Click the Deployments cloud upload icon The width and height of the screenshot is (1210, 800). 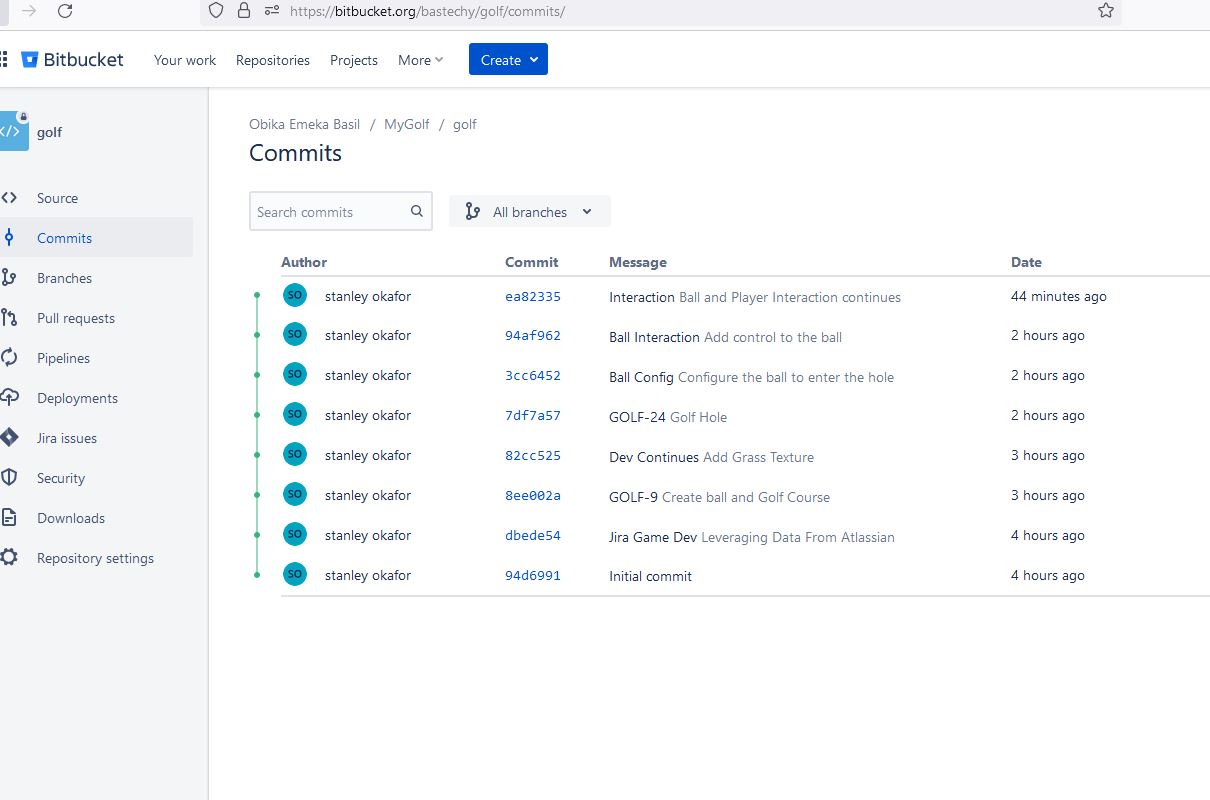point(9,398)
